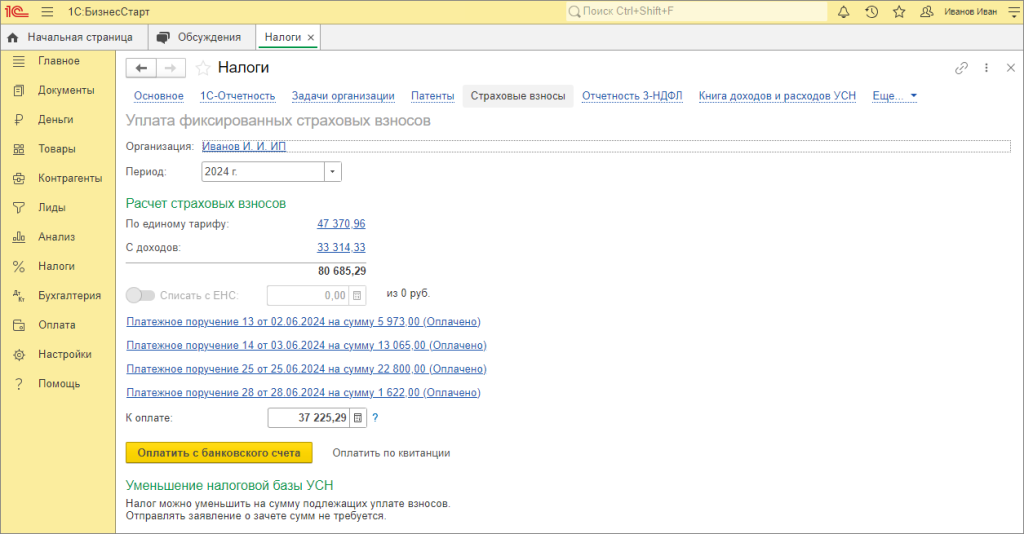The height and width of the screenshot is (534, 1024).
Task: Open Налоги section in sidebar
Action: click(x=58, y=266)
